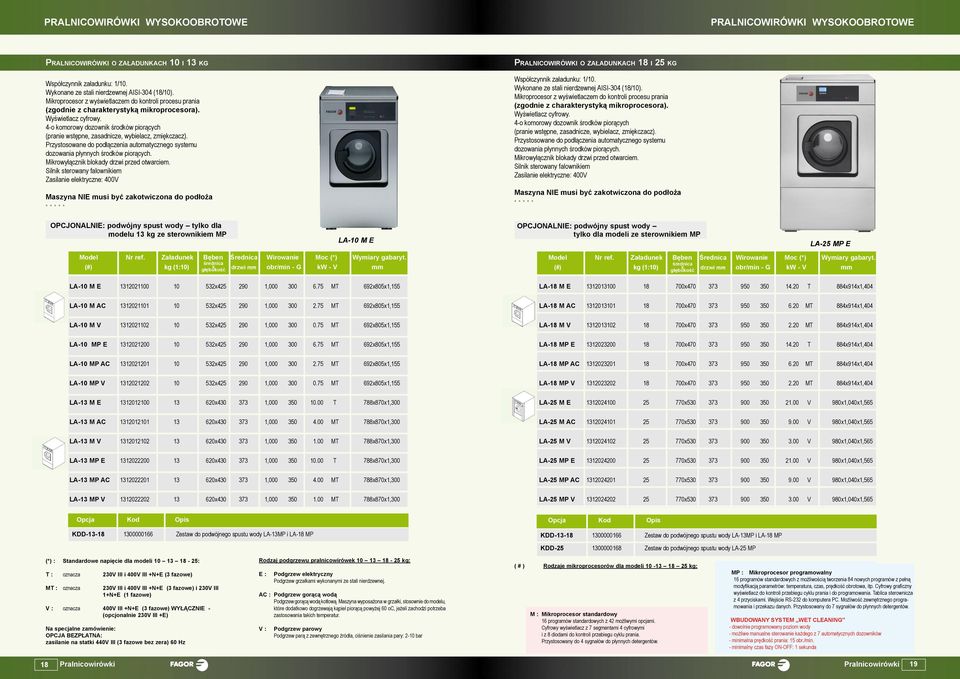Click the caption "LA-25 MP E" under the photo

(830, 243)
